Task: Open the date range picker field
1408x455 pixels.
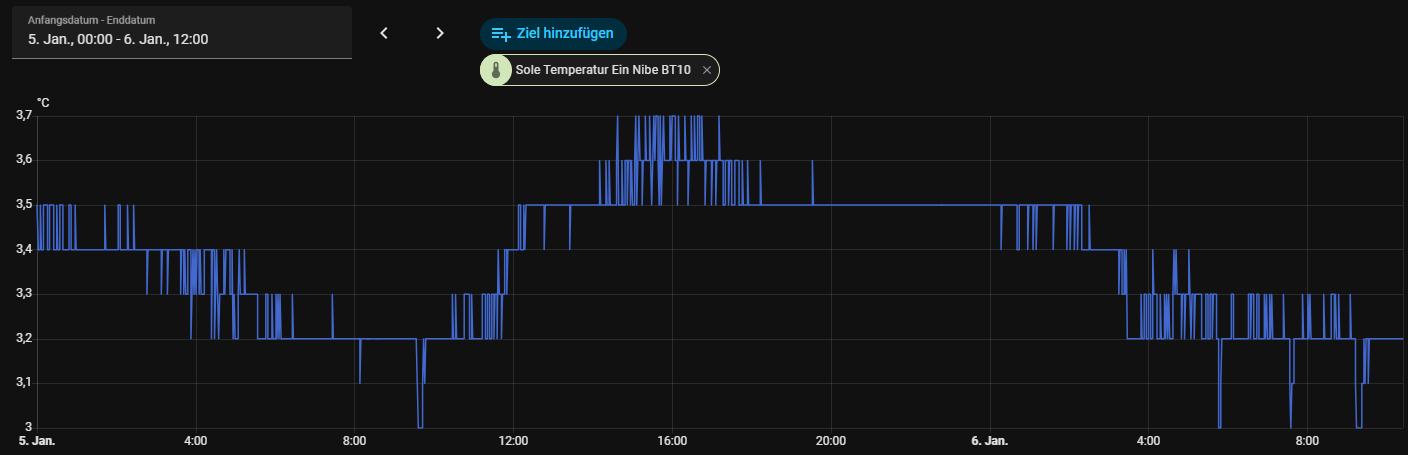Action: (181, 39)
